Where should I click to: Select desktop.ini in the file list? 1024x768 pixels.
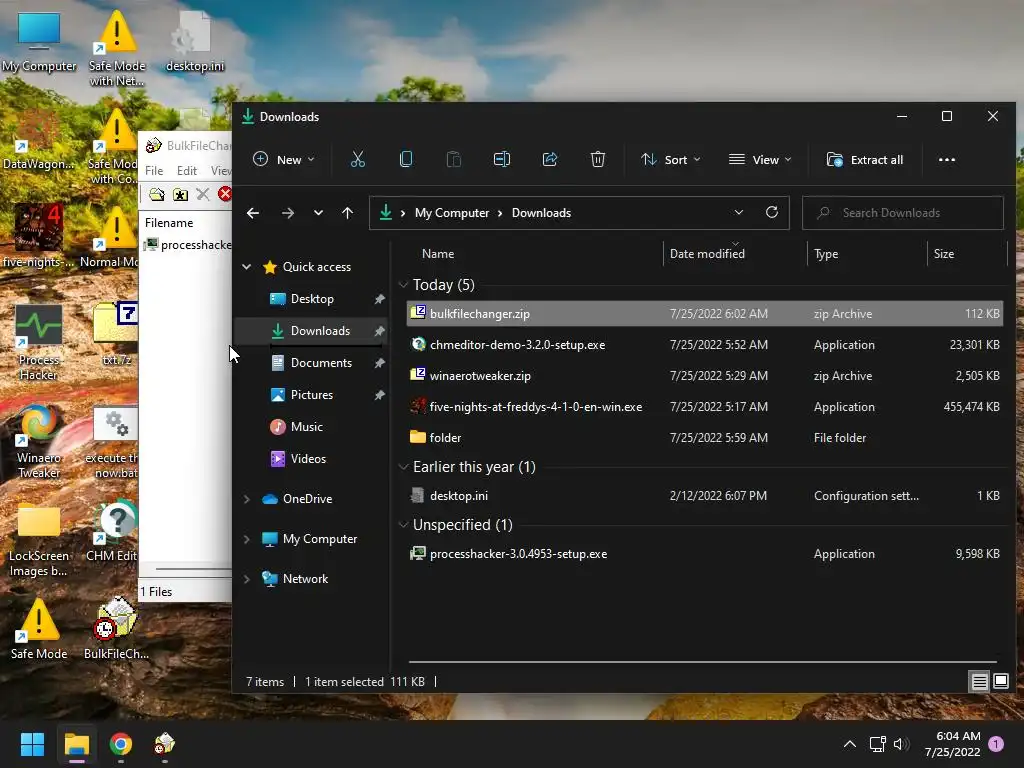[705, 496]
